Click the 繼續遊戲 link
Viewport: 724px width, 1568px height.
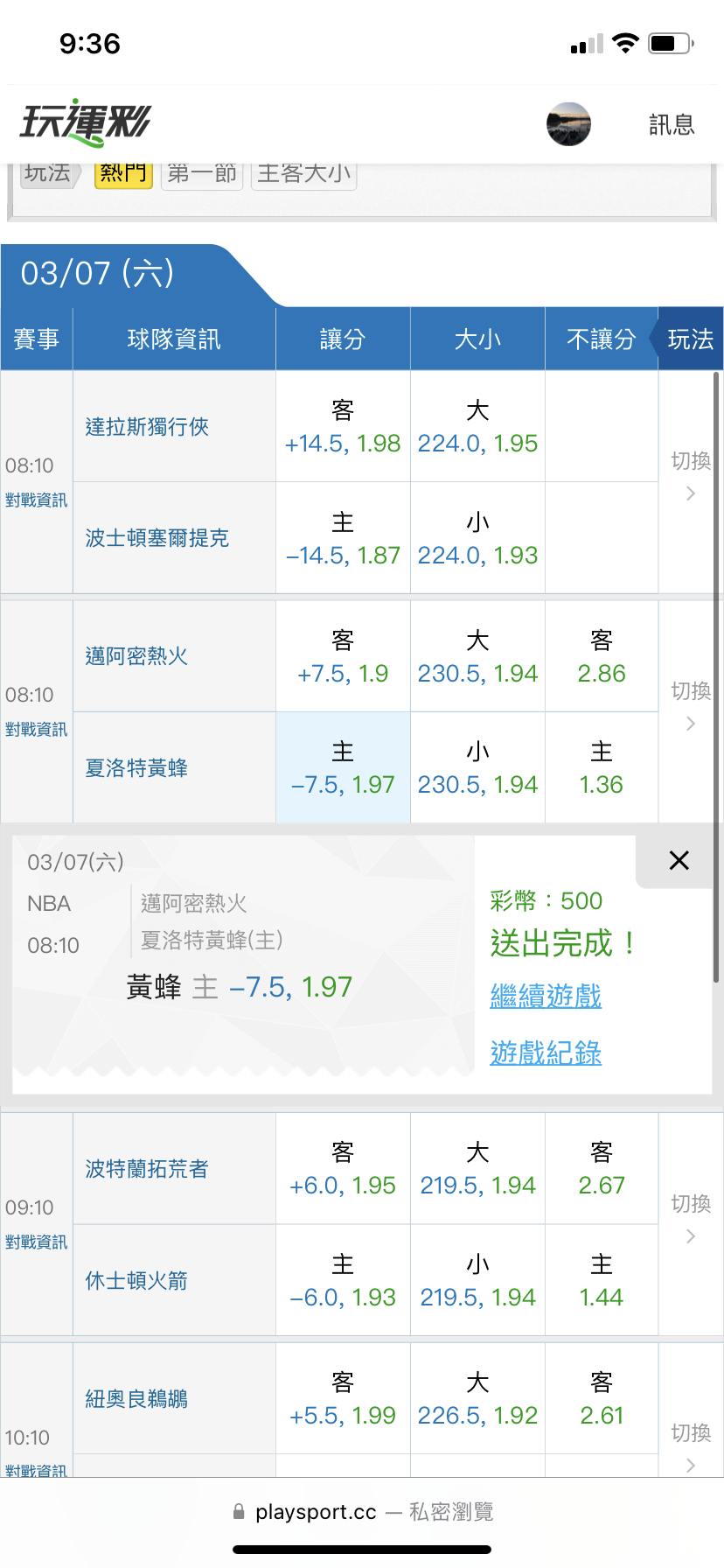546,996
